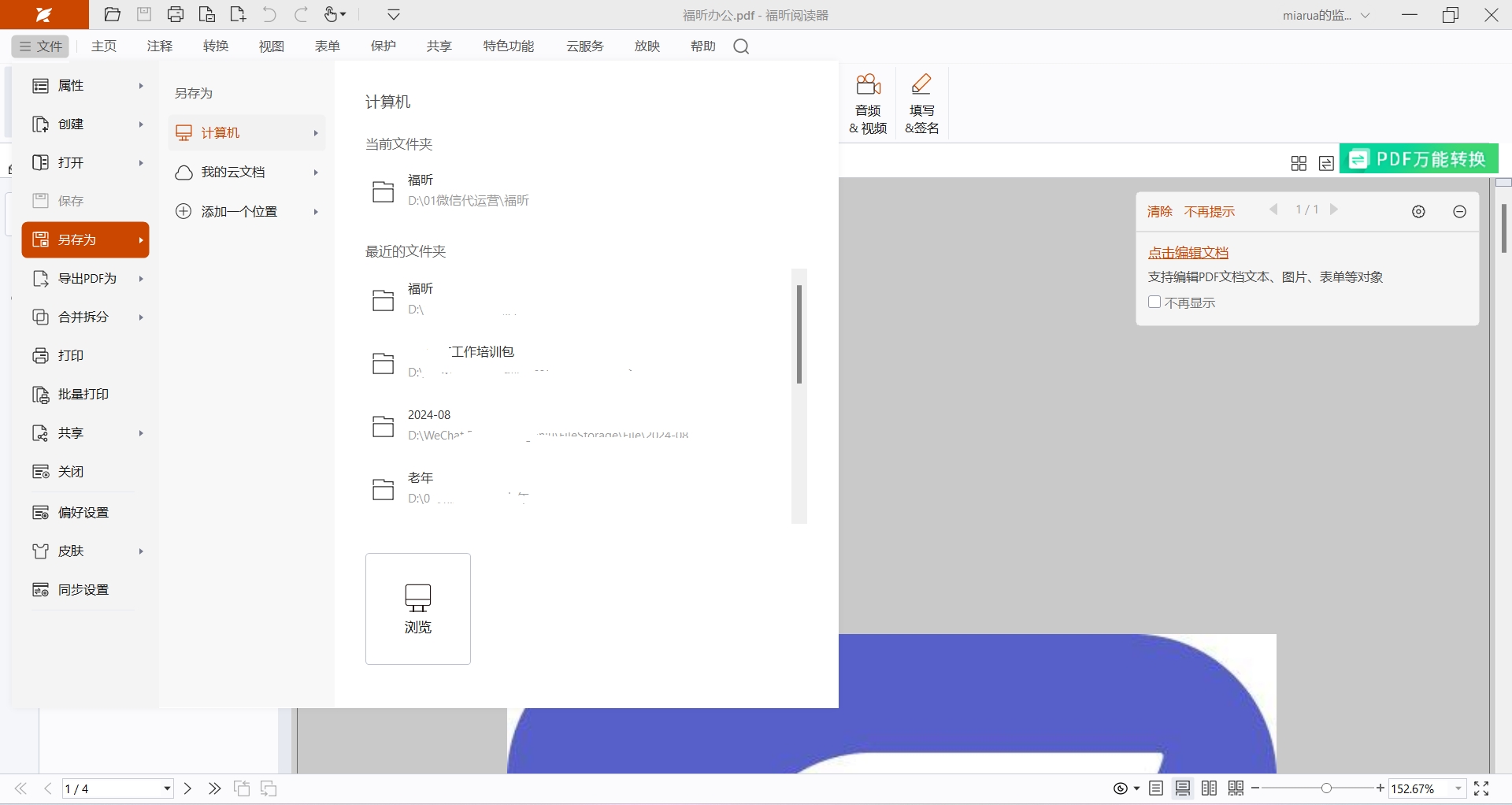Select 批量打印 in file menu
The image size is (1512, 805).
tap(86, 394)
